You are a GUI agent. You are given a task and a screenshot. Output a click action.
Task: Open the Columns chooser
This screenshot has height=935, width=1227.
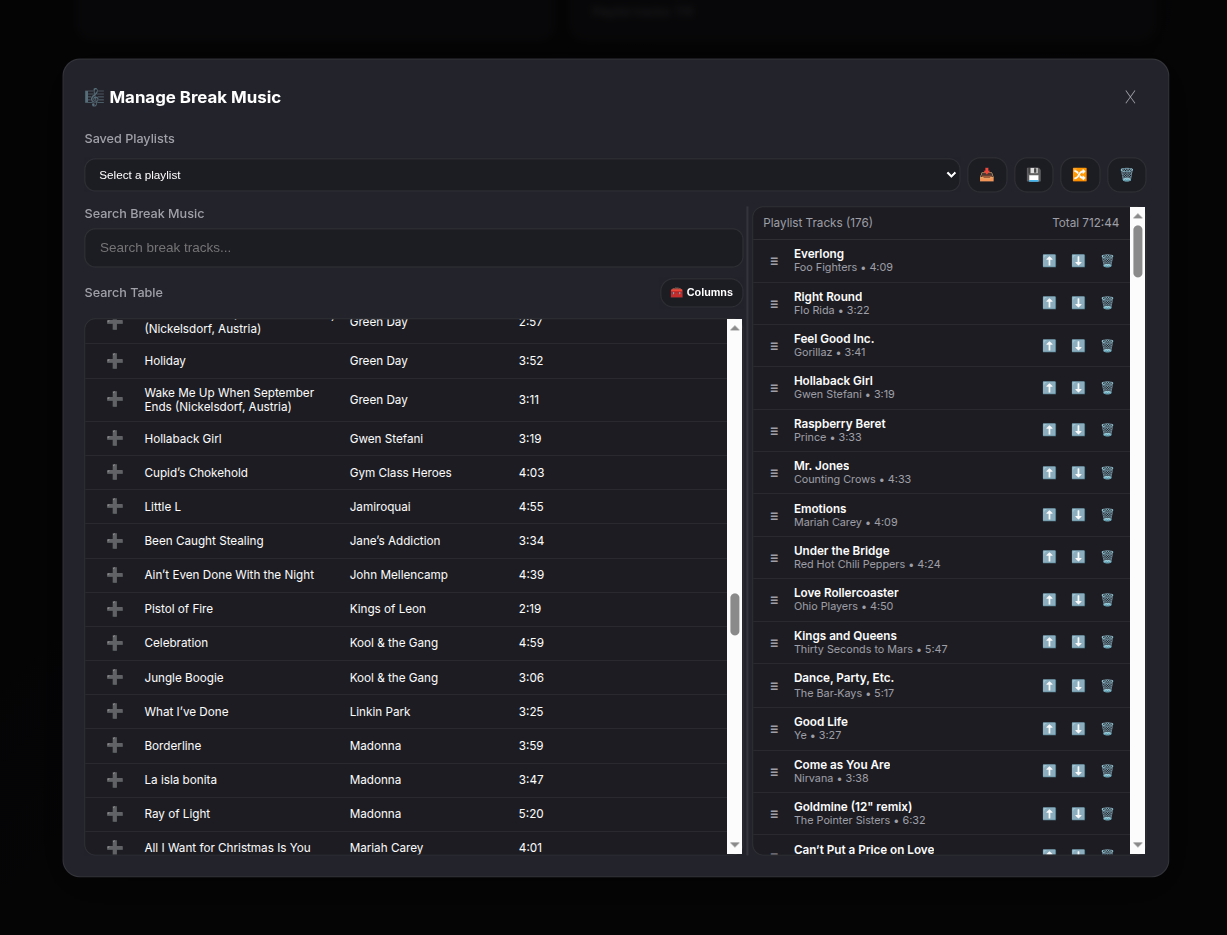coord(701,292)
